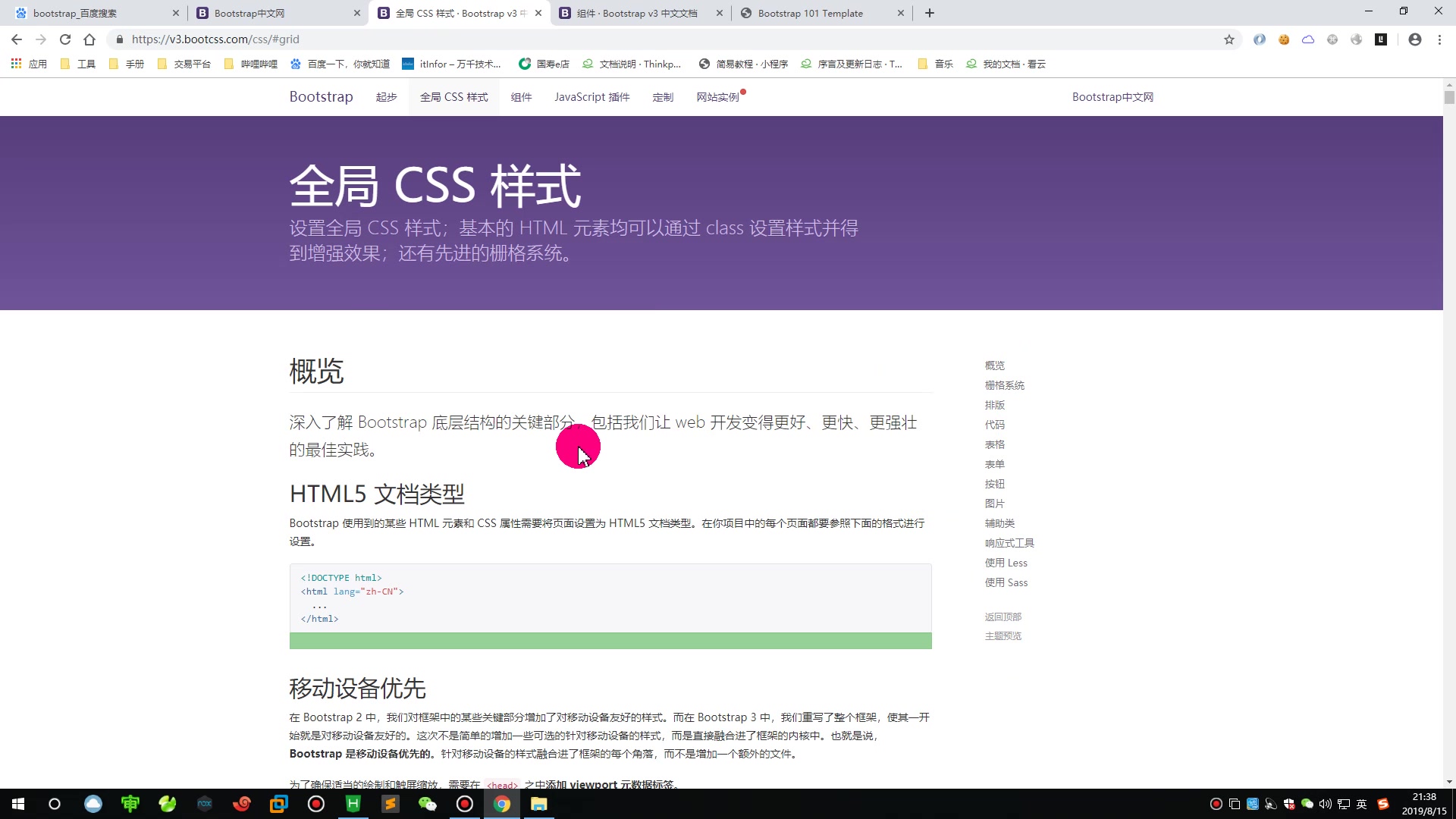Screen dimensions: 1456x819
Task: Click the scrollbar down arrow
Action: pos(1449,782)
